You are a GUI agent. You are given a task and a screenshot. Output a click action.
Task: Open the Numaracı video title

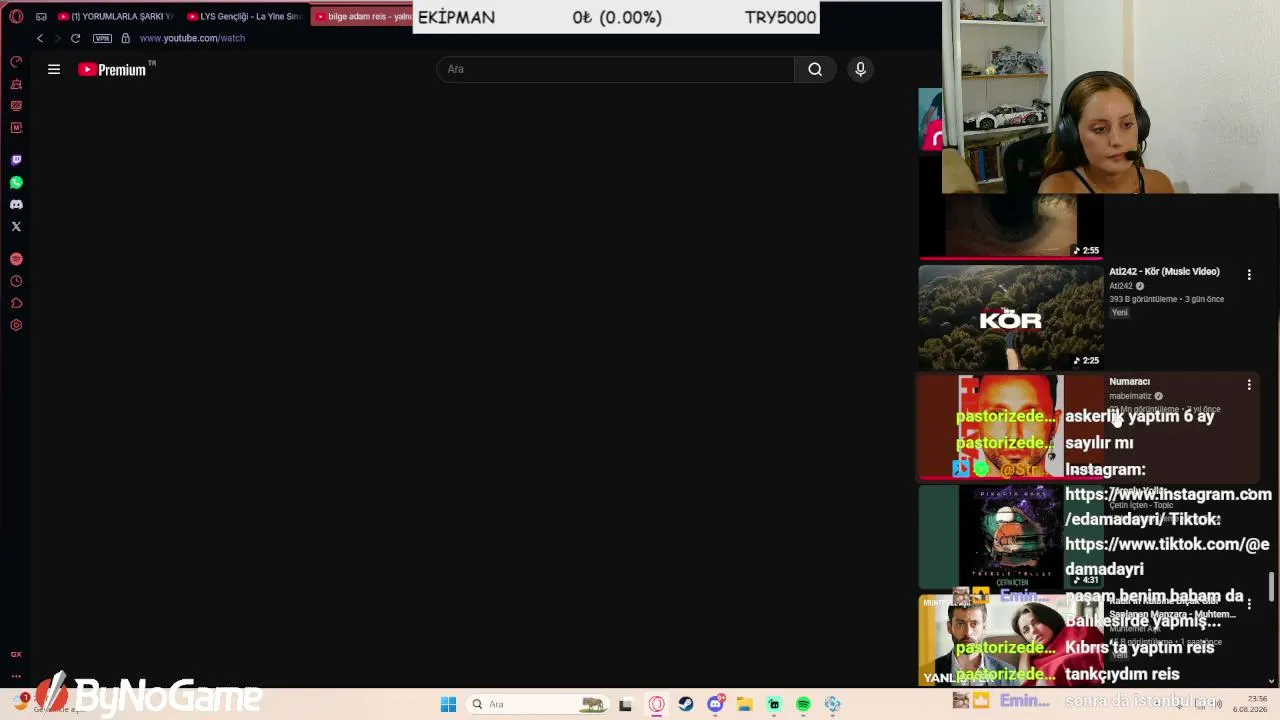click(1129, 381)
